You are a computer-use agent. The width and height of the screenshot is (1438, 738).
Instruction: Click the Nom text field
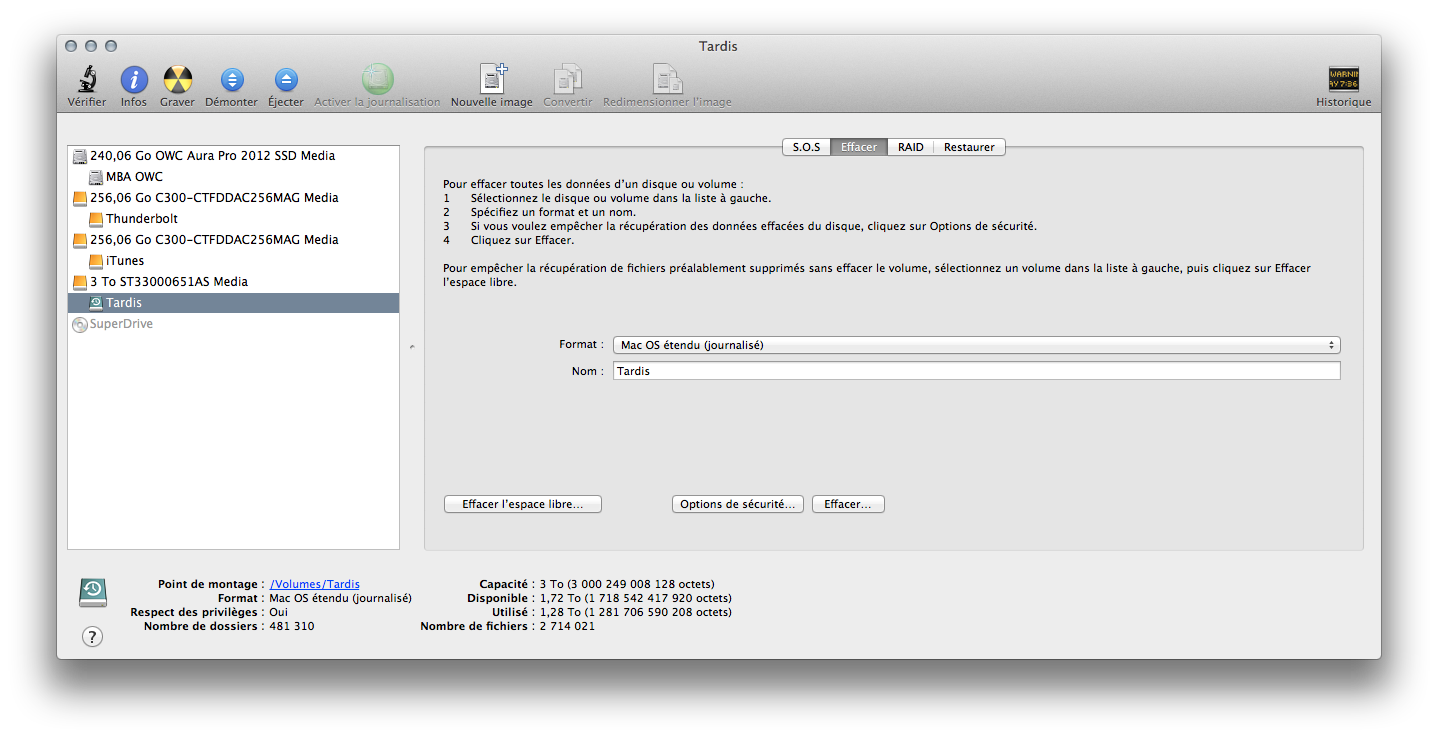(975, 371)
